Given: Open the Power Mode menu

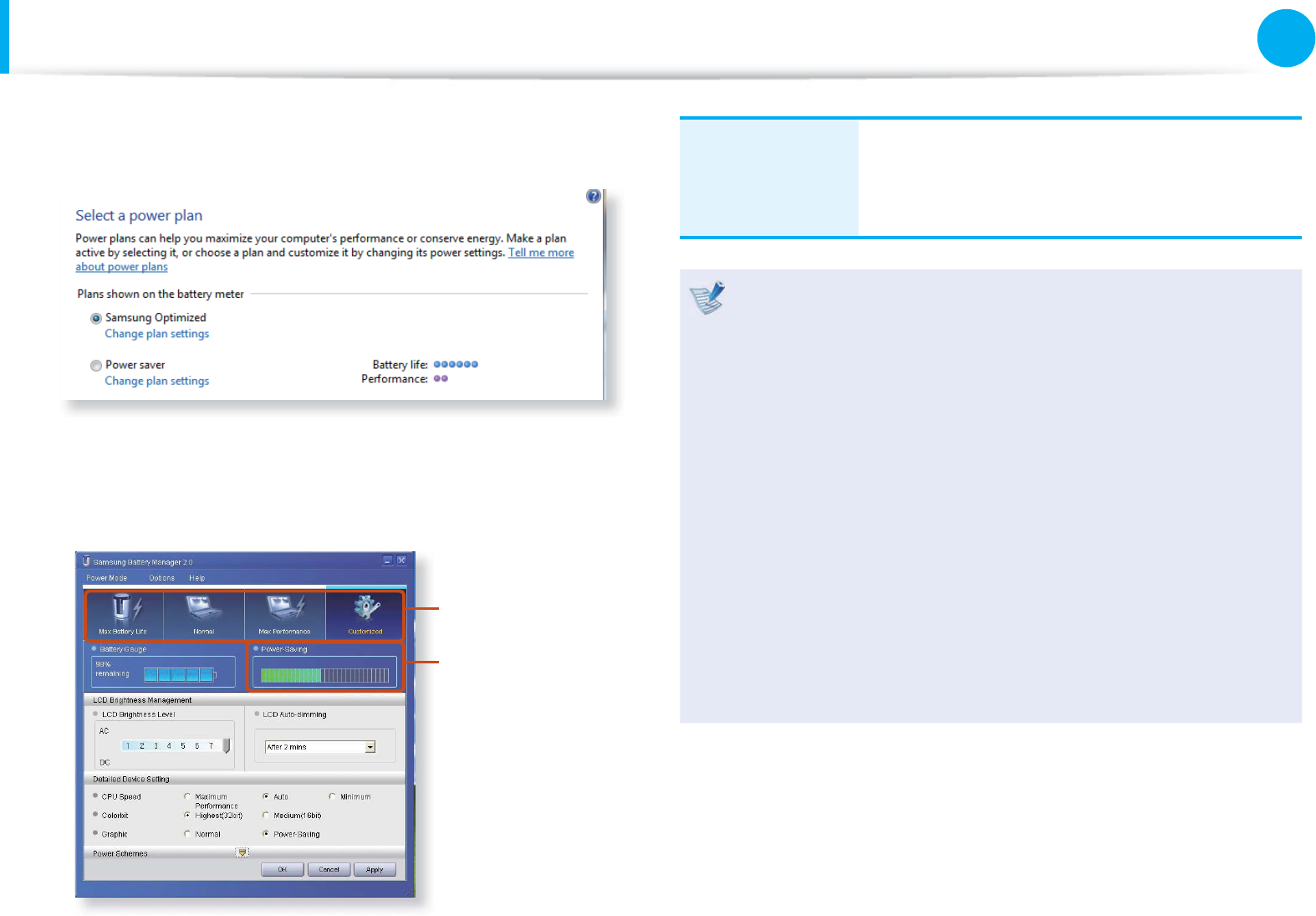Looking at the screenshot, I should click(107, 578).
